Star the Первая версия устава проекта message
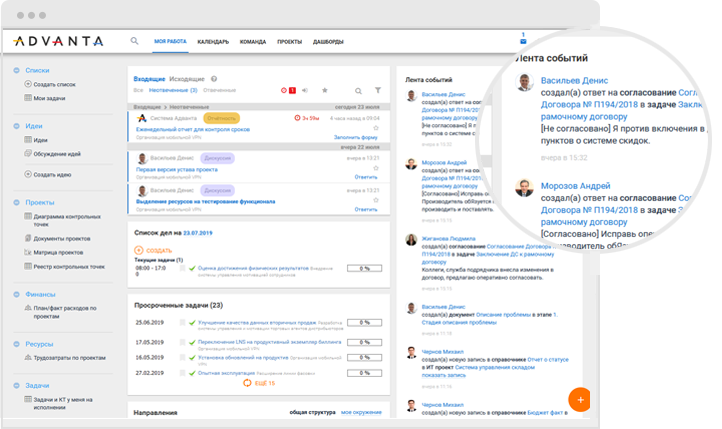Viewport: 722px width, 429px height. 376,168
